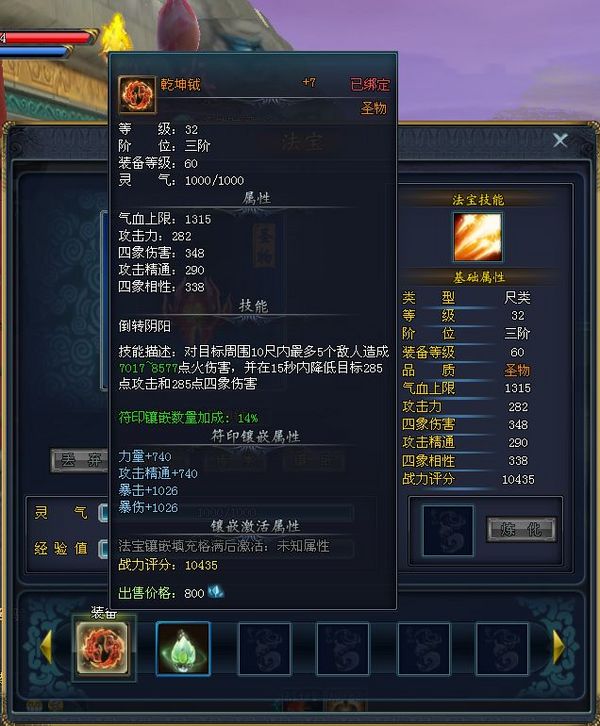The image size is (600, 726).
Task: Select the equipped 乾坤钺 treasure slot
Action: pyautogui.click(x=102, y=647)
